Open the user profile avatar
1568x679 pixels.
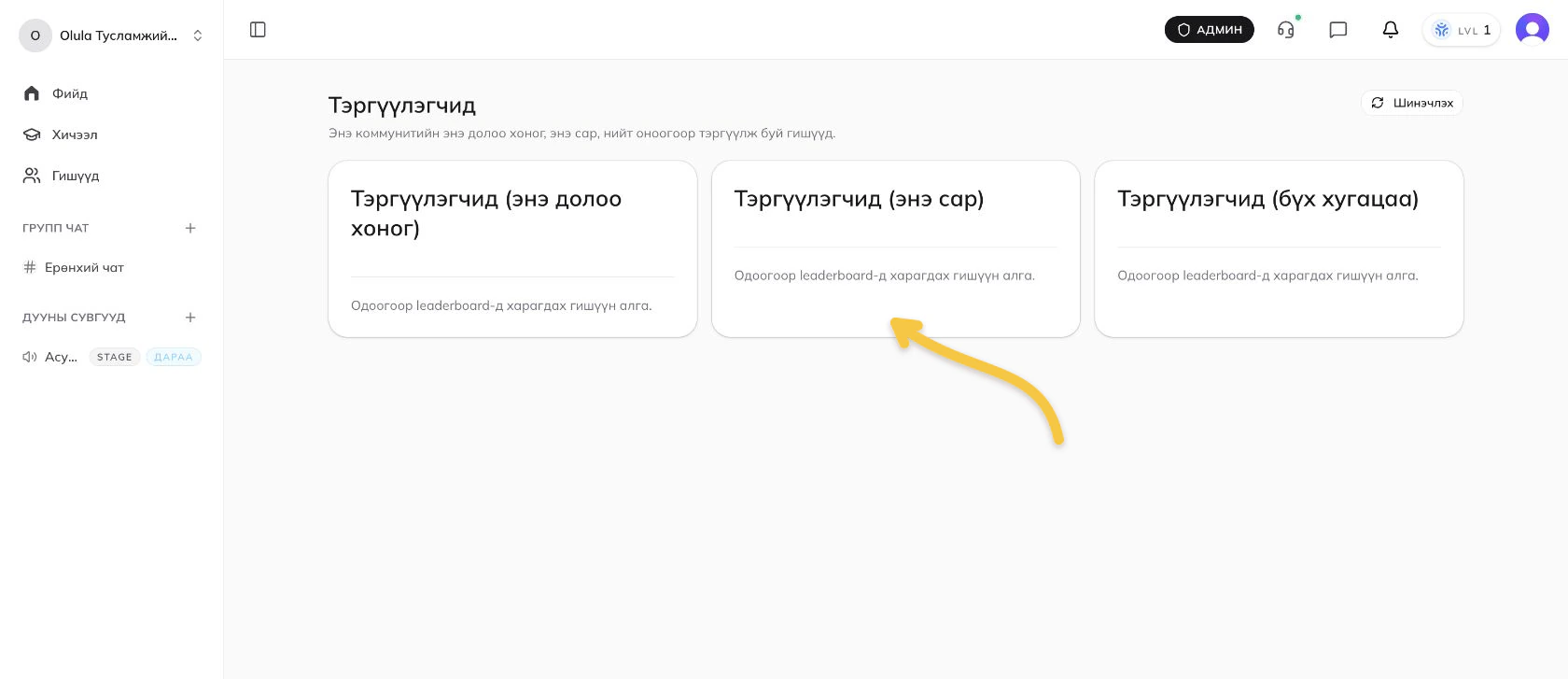[1533, 30]
